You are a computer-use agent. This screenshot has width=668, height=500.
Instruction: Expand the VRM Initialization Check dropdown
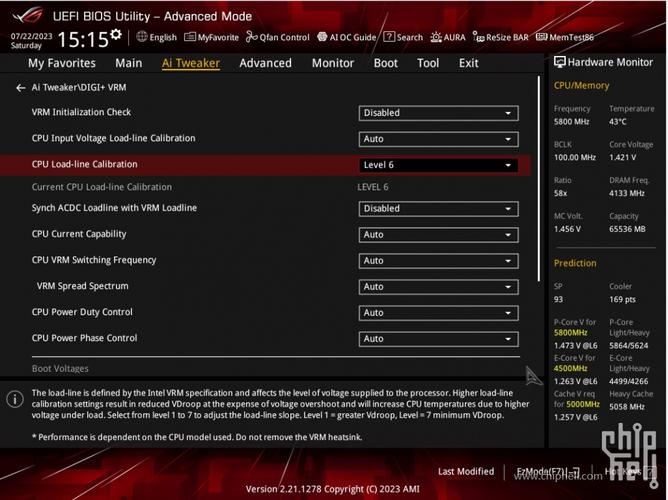[438, 113]
